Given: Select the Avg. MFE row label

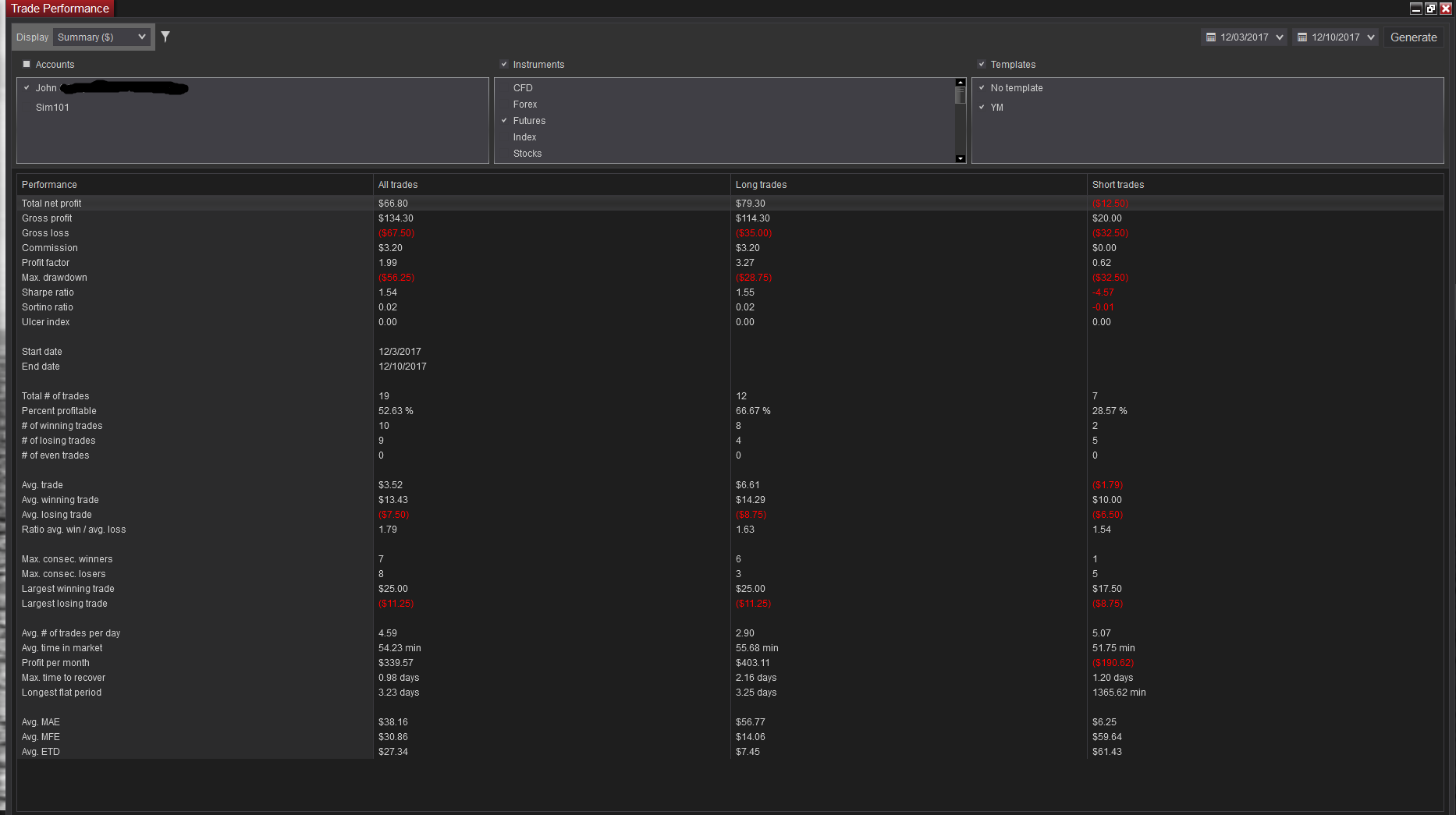Looking at the screenshot, I should (x=41, y=737).
